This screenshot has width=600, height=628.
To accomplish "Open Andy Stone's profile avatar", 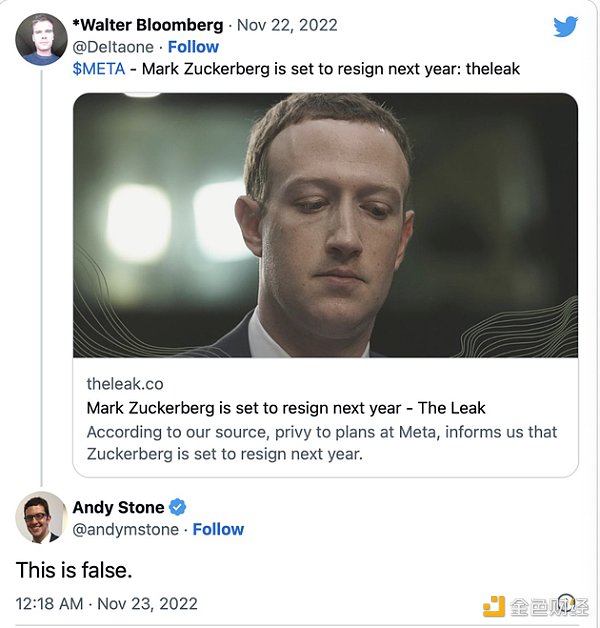I will coord(41,518).
